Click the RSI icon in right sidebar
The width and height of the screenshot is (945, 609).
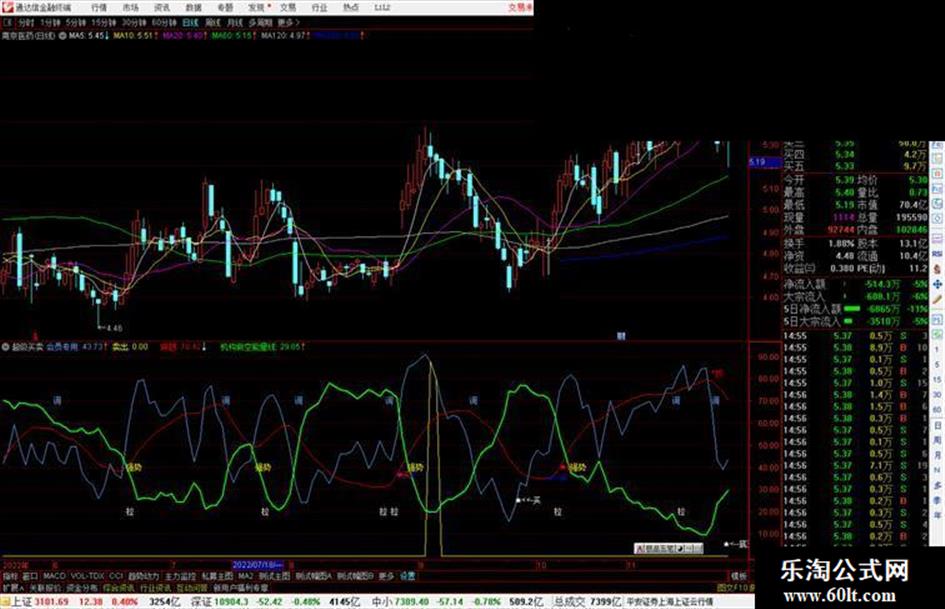click(x=937, y=254)
